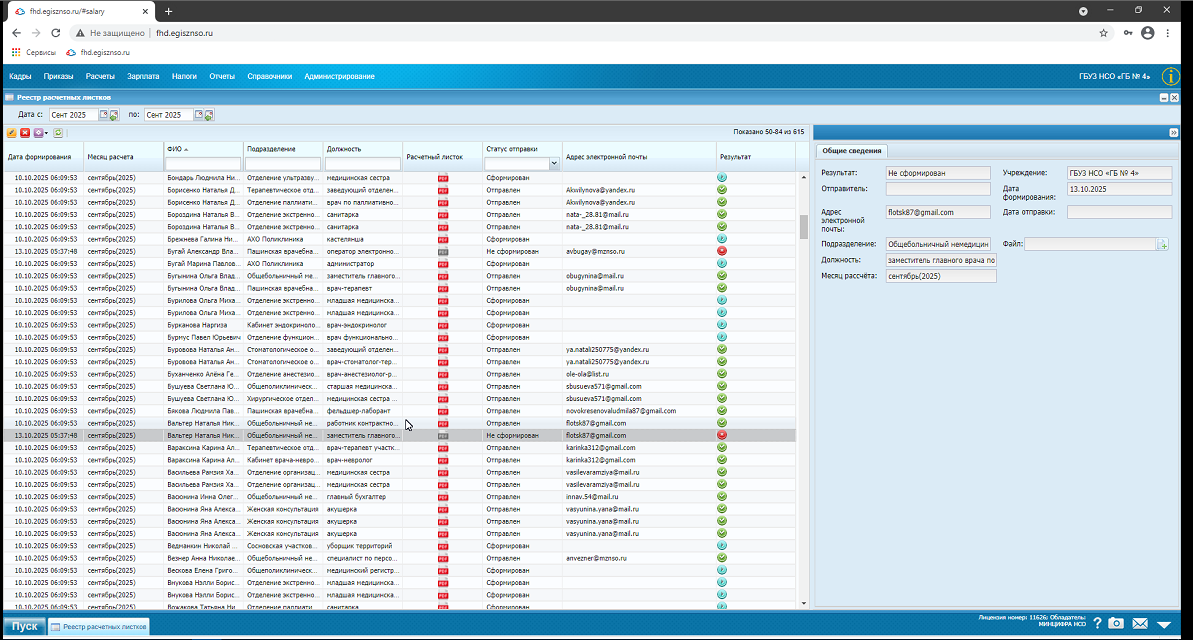Collapse the right details panel
Image resolution: width=1193 pixels, height=640 pixels.
click(1173, 132)
